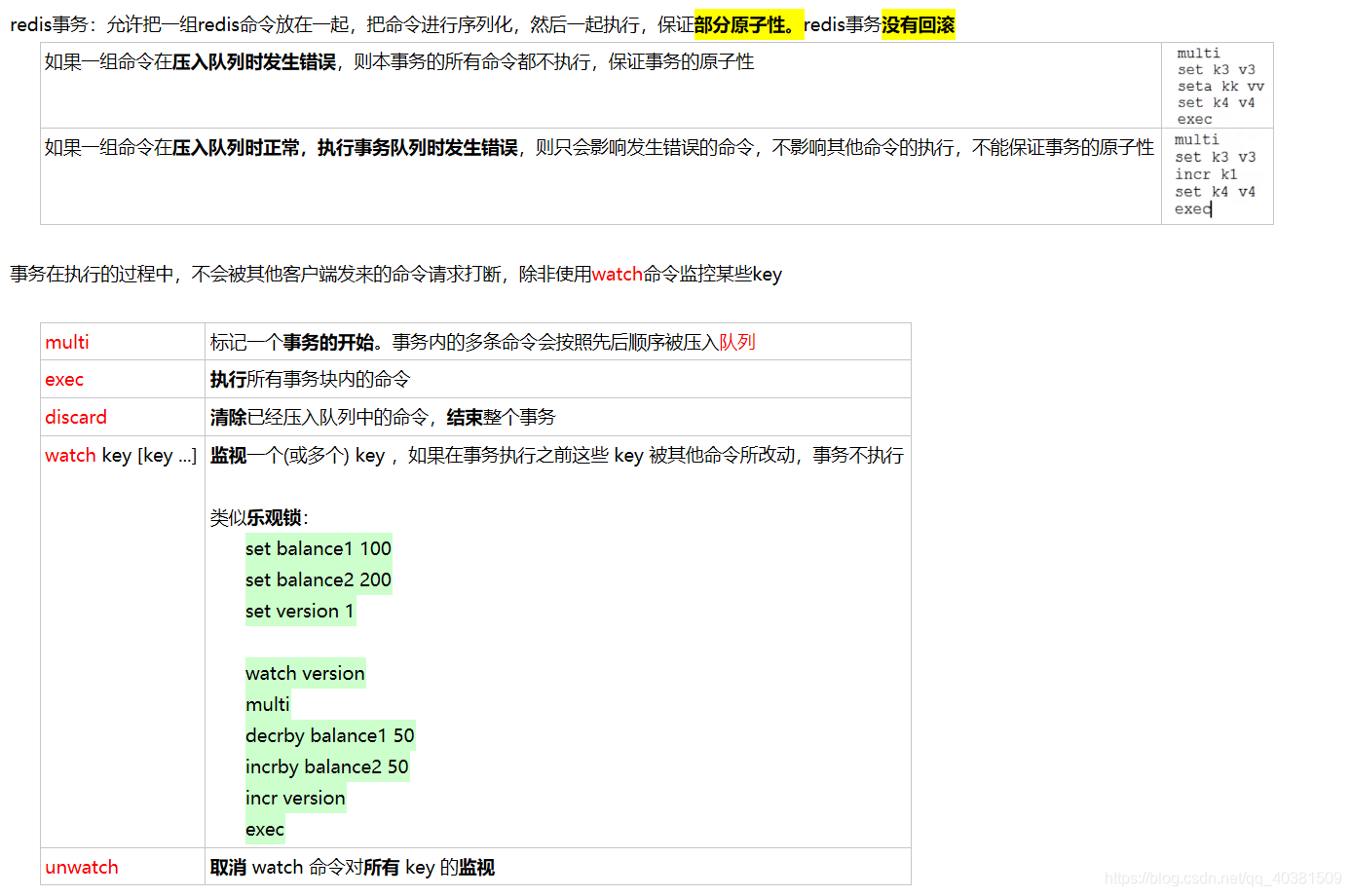Click the red 'exec' command cell

123,380
